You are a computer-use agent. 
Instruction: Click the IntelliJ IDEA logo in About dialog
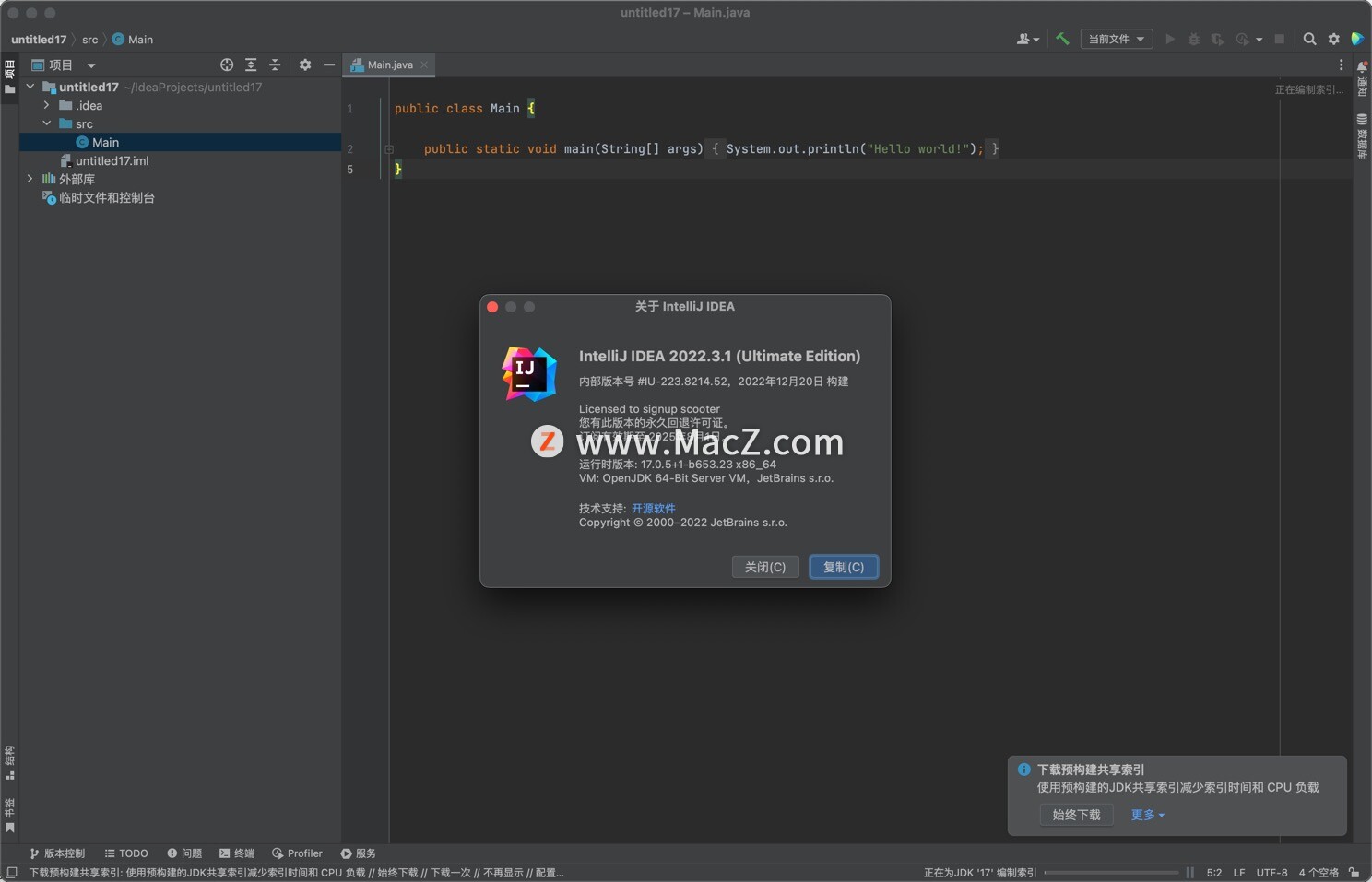(529, 373)
